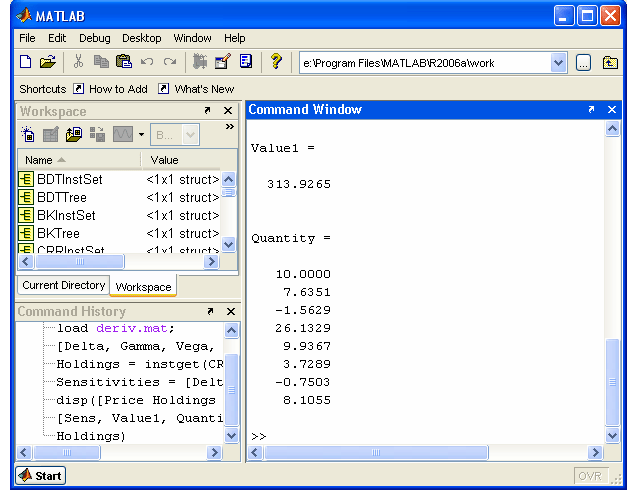This screenshot has width=631, height=493.
Task: Create a new M-file
Action: (x=26, y=62)
